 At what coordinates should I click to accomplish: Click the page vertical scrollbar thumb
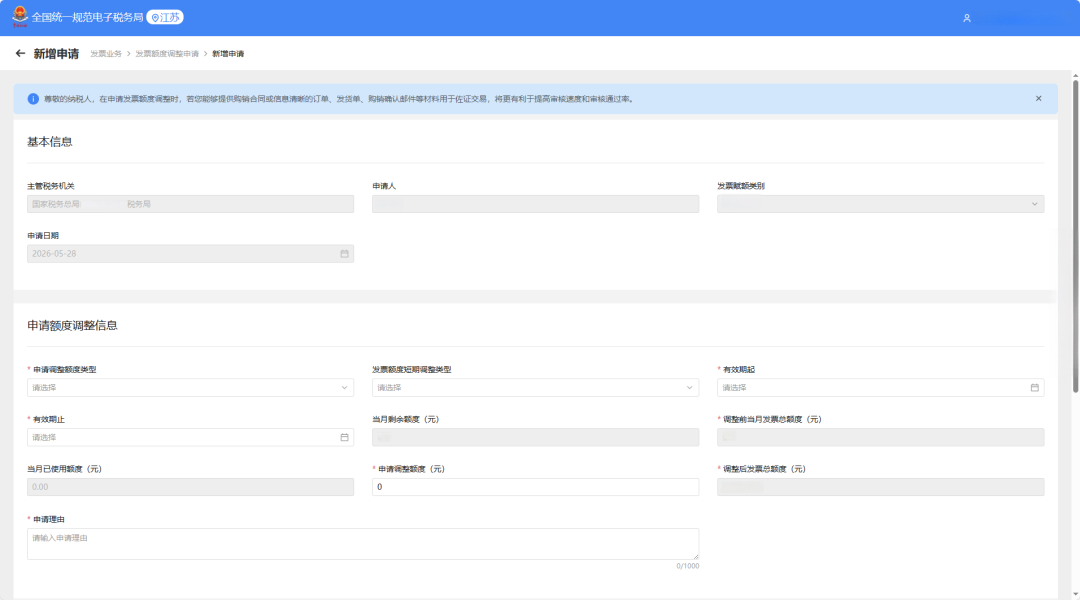coord(1075,237)
